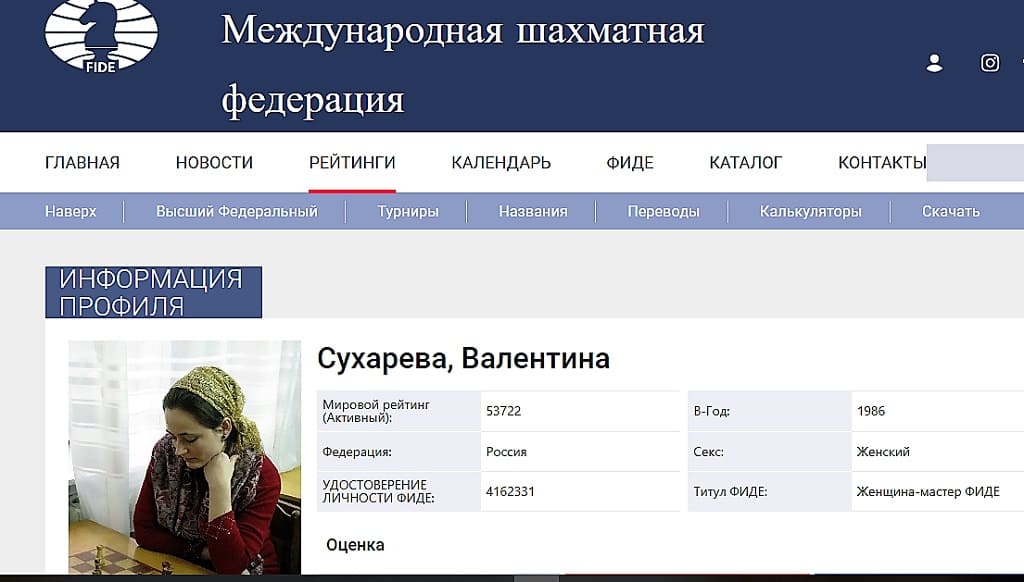This screenshot has height=582, width=1024.
Task: Click the ФИДЕ menu item
Action: click(630, 163)
